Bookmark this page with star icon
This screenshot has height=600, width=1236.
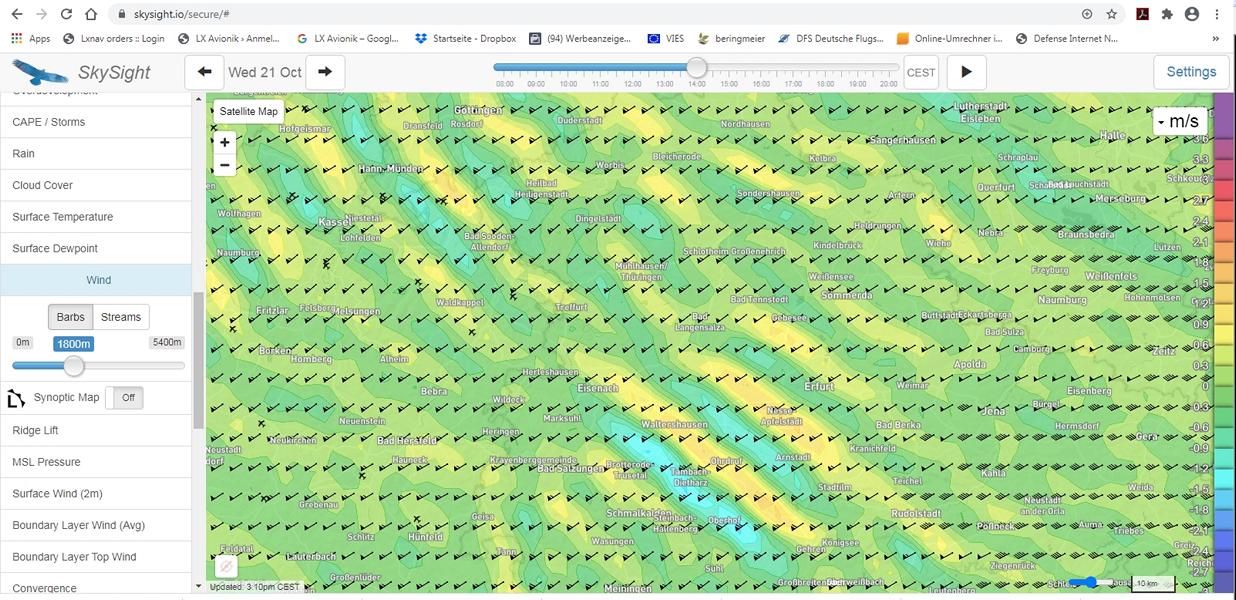pyautogui.click(x=1112, y=14)
